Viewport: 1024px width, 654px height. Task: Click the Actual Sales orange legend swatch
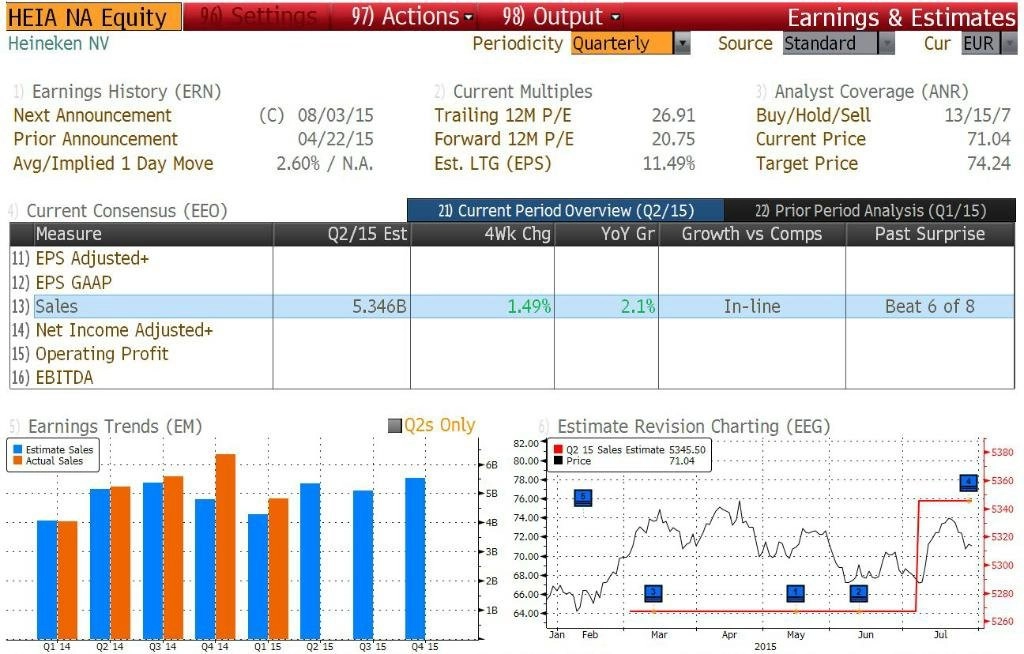(x=18, y=461)
